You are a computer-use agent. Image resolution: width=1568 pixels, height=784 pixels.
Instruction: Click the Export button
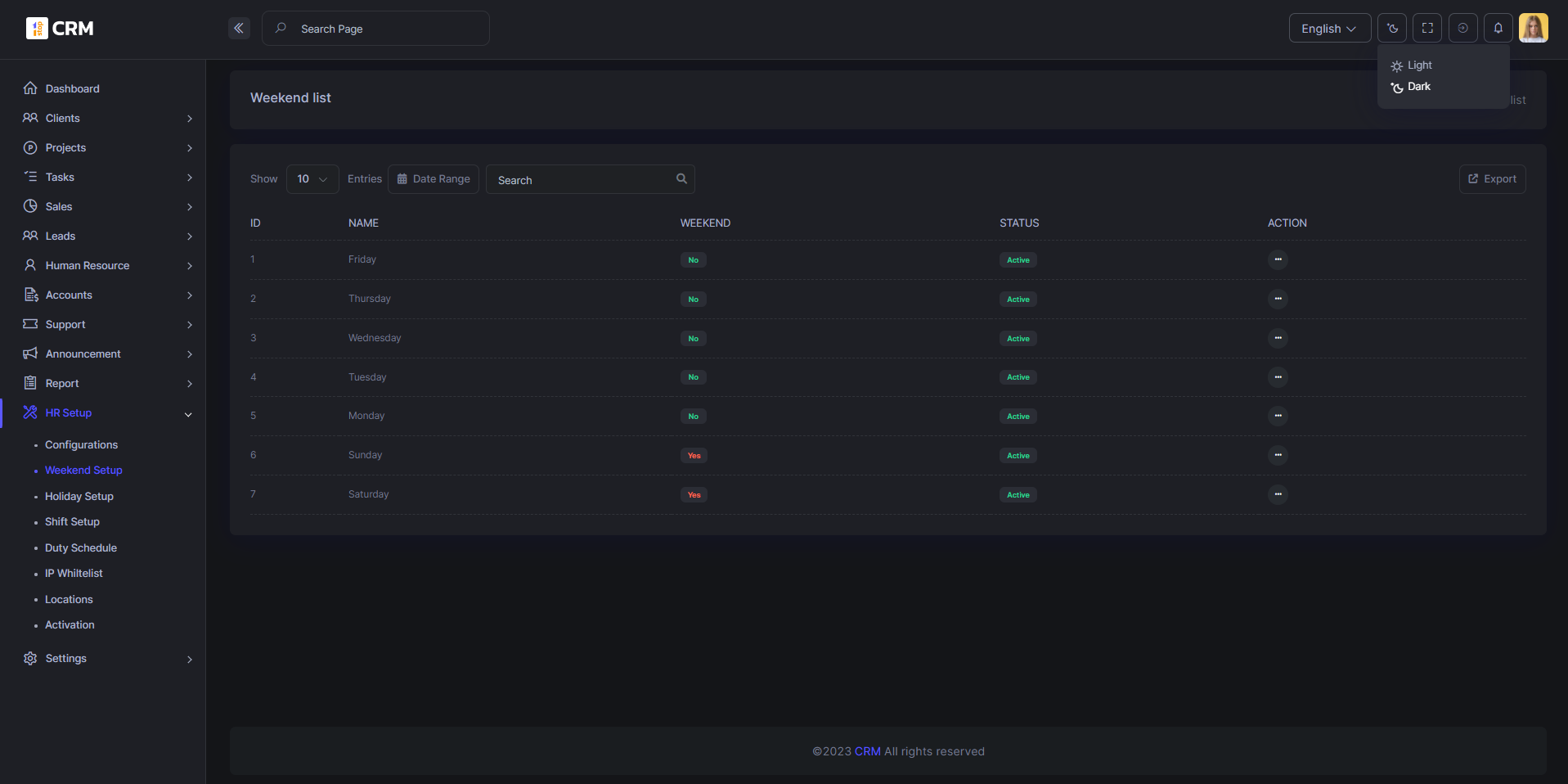click(1492, 179)
